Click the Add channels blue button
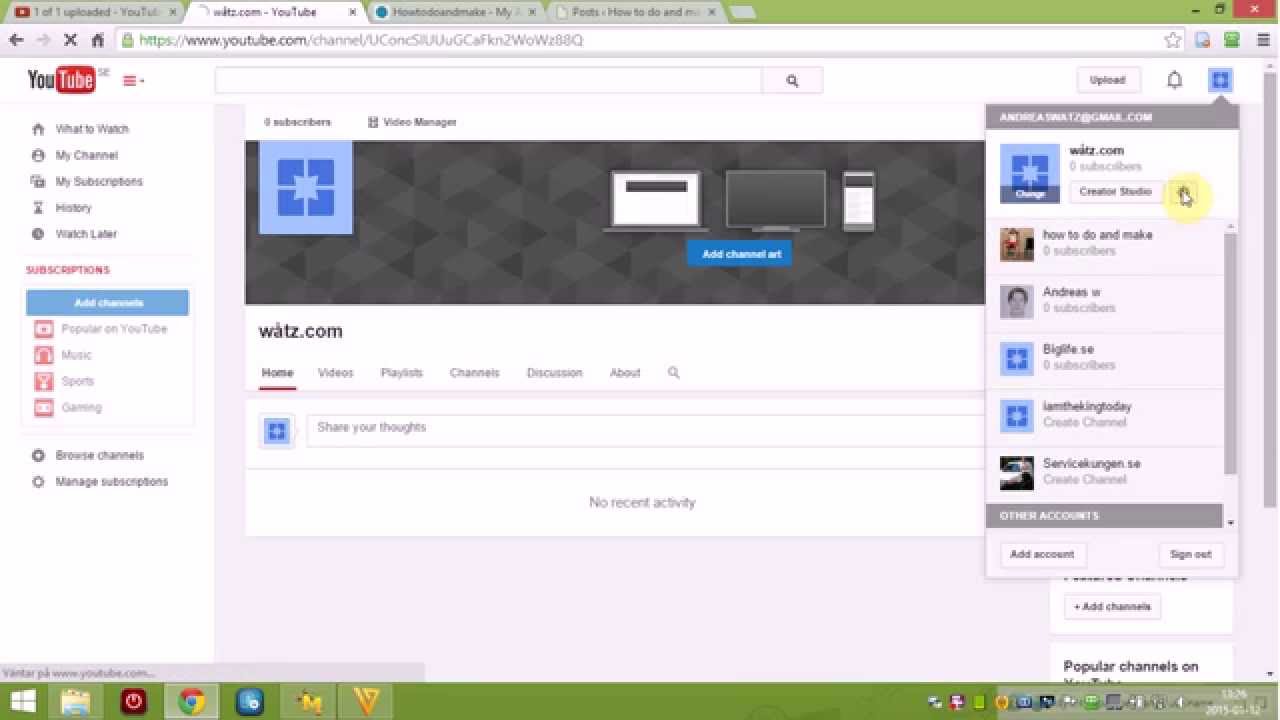The width and height of the screenshot is (1280, 720). point(108,303)
